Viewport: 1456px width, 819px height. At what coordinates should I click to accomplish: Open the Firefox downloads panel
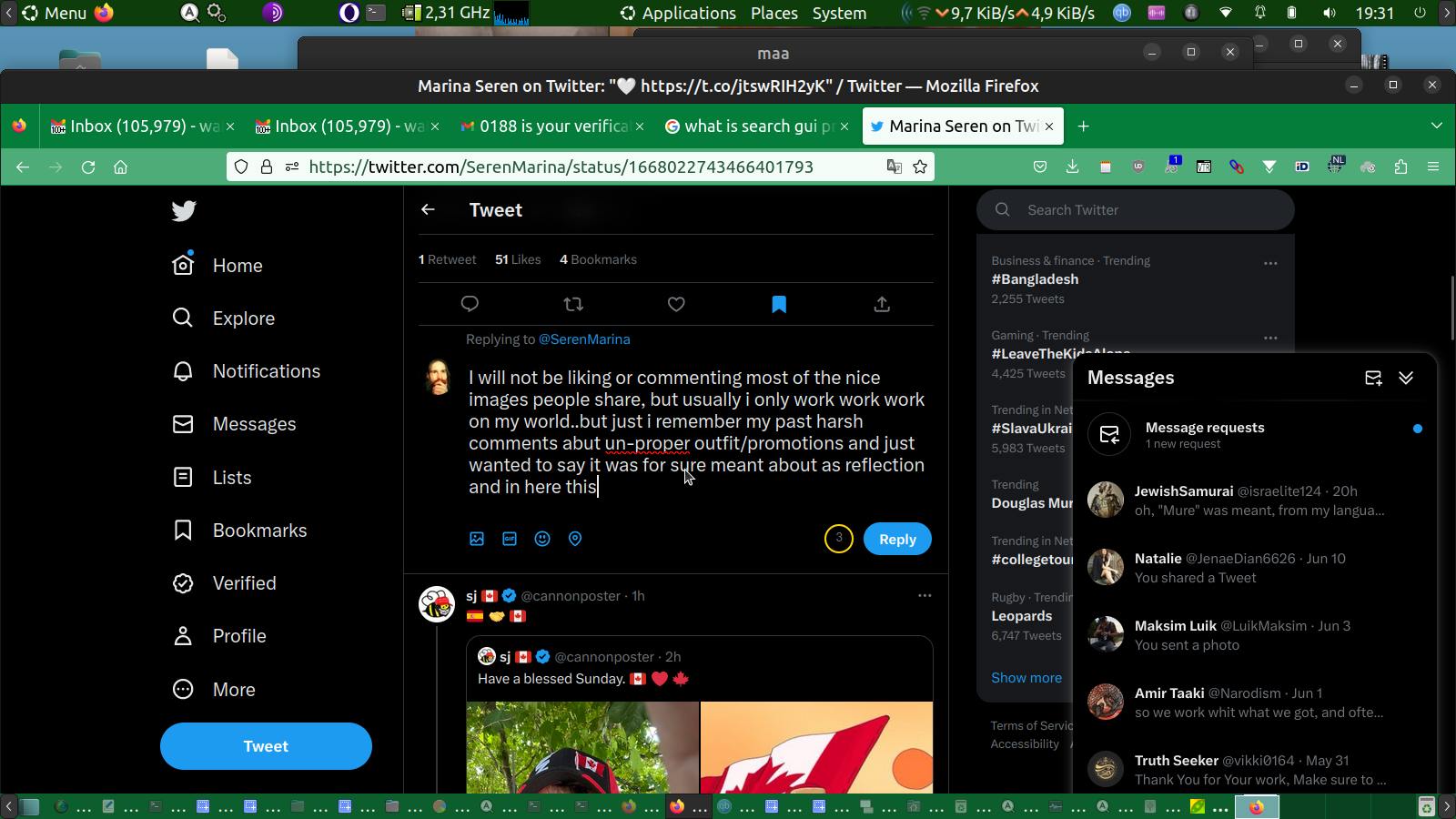[1072, 167]
